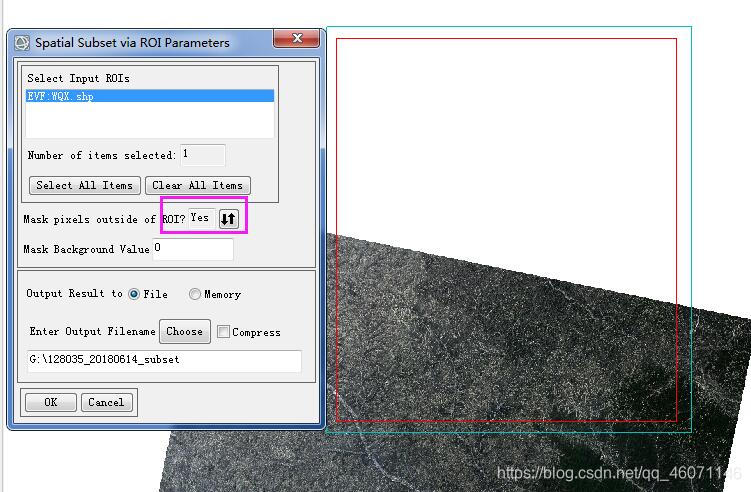Click the Clear All Items button
The image size is (751, 492).
[197, 185]
